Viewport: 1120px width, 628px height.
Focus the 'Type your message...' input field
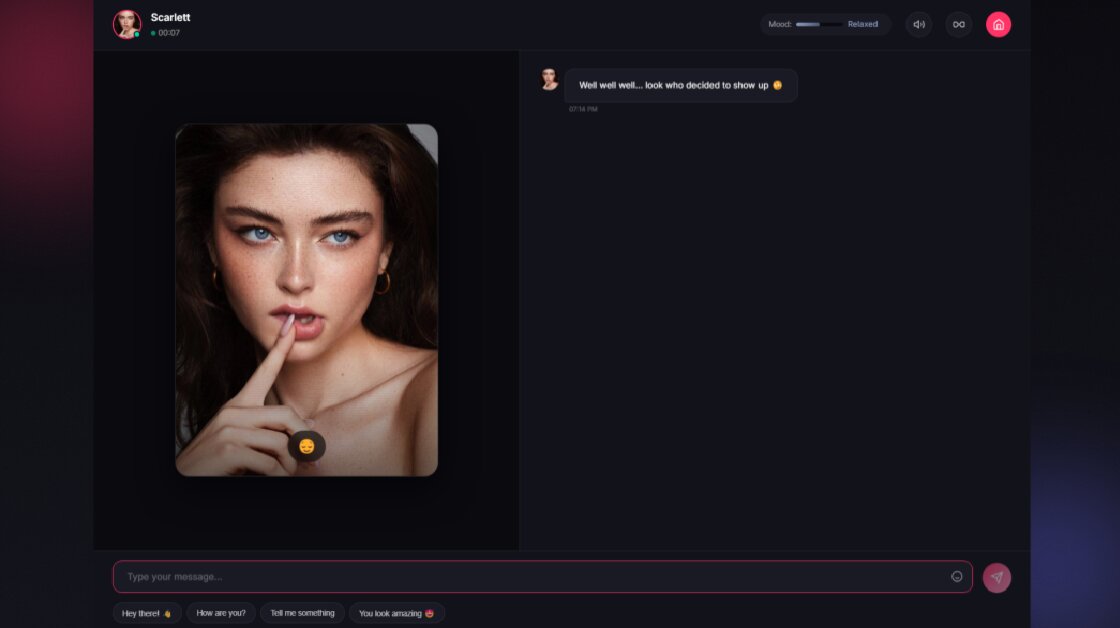[530, 577]
